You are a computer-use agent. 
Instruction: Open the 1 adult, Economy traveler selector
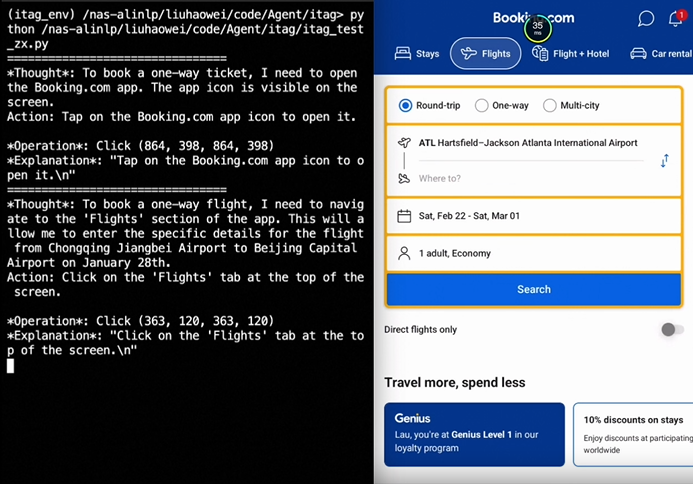pyautogui.click(x=455, y=254)
